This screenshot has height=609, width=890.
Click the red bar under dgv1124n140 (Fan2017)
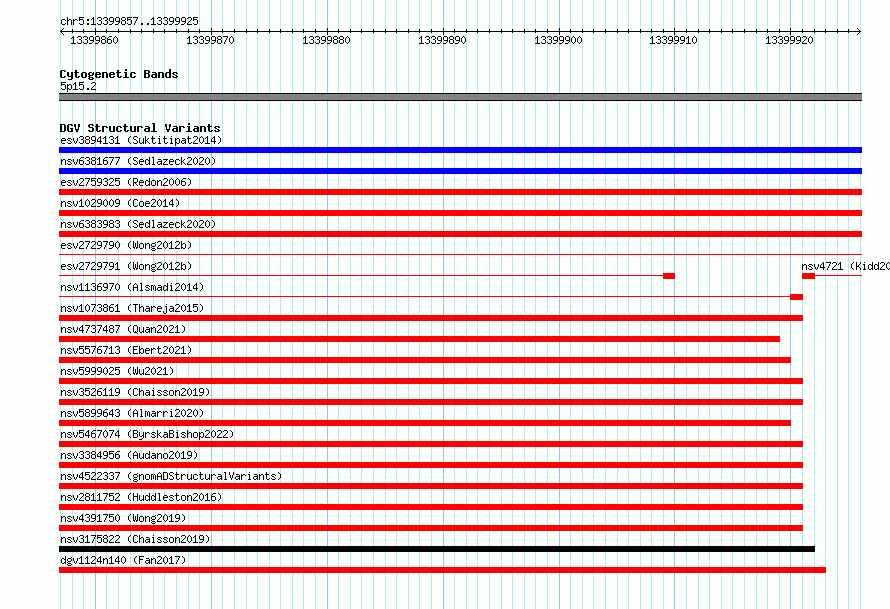click(x=442, y=570)
